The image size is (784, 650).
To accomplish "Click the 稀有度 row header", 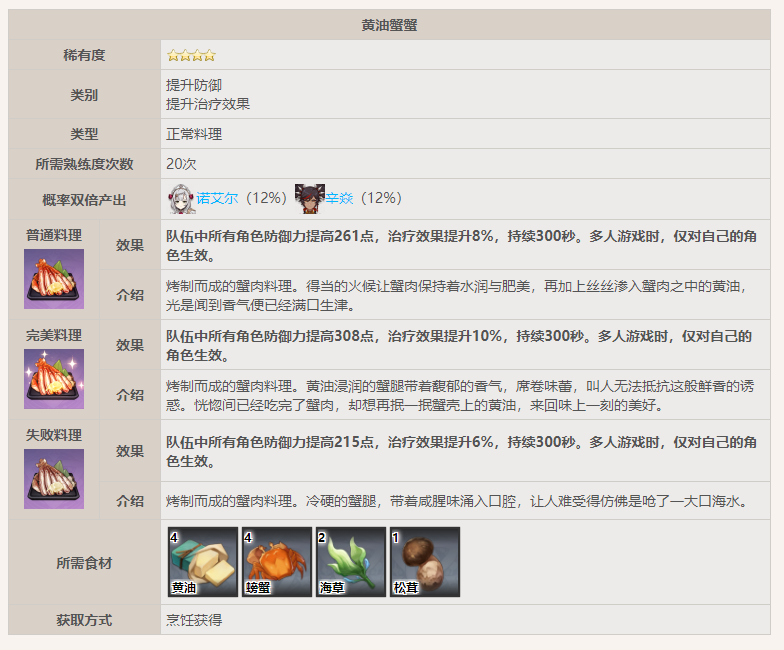I will (x=84, y=55).
